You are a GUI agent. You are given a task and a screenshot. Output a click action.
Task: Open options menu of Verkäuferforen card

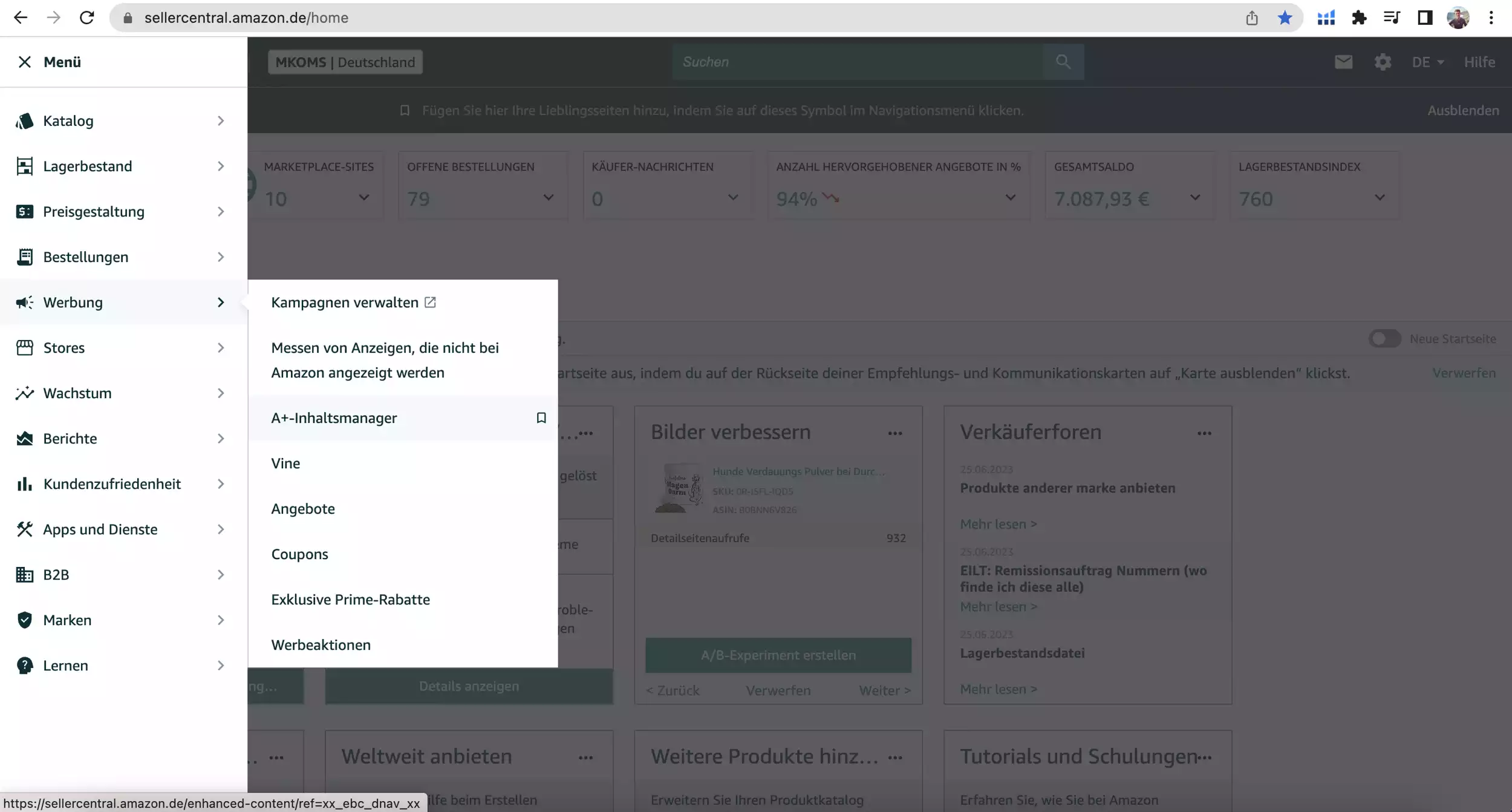tap(1204, 433)
